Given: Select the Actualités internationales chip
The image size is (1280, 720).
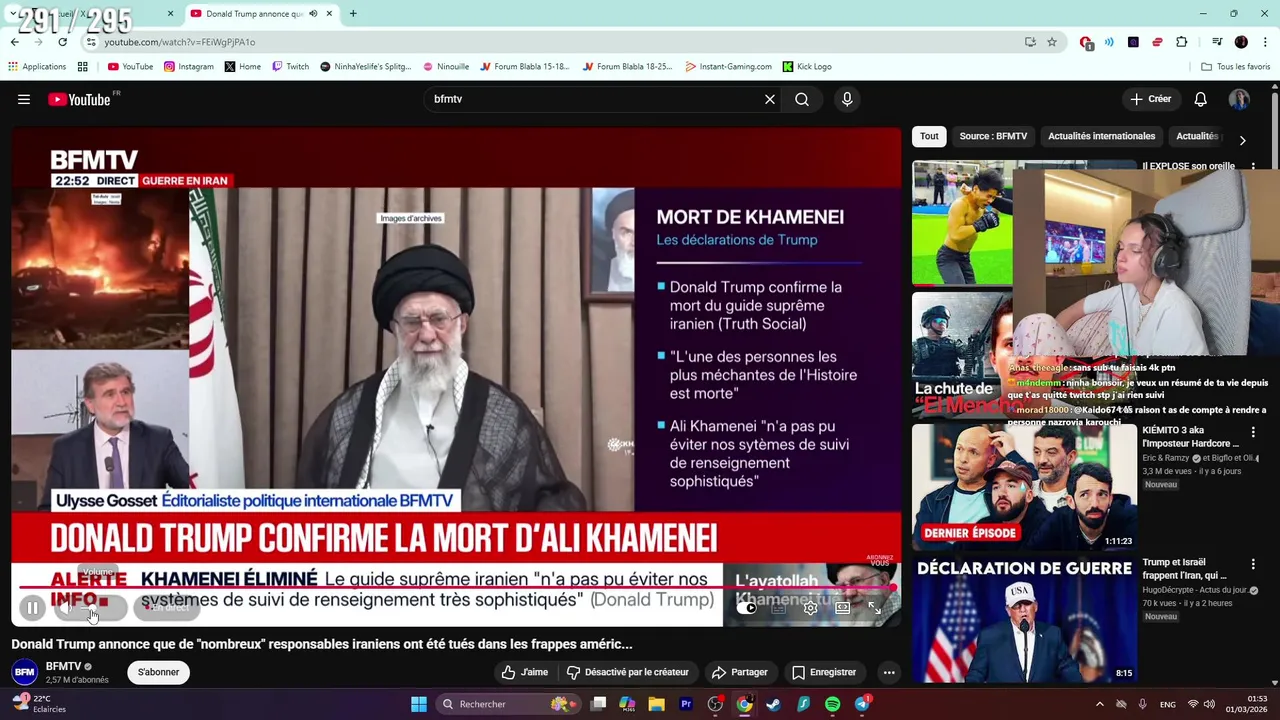Looking at the screenshot, I should (x=1101, y=136).
